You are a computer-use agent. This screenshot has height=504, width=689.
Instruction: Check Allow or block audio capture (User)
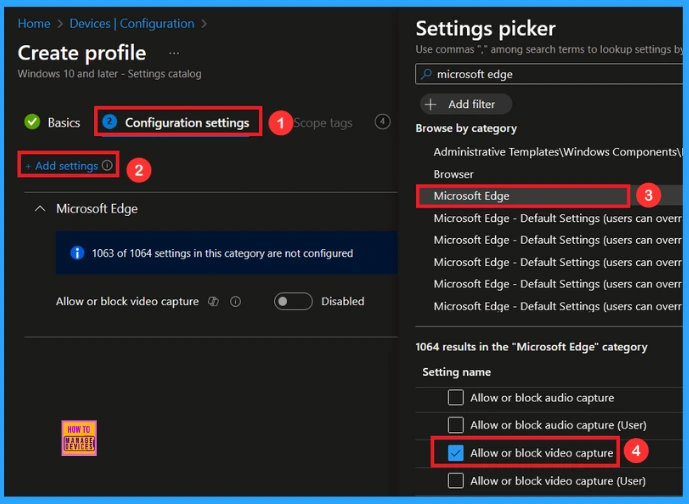456,425
